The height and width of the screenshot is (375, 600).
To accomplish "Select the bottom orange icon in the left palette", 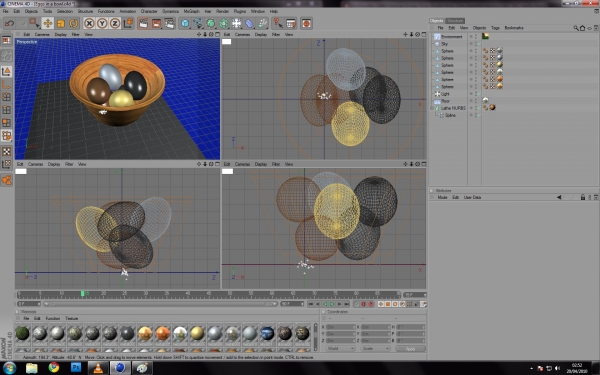I will [6, 179].
